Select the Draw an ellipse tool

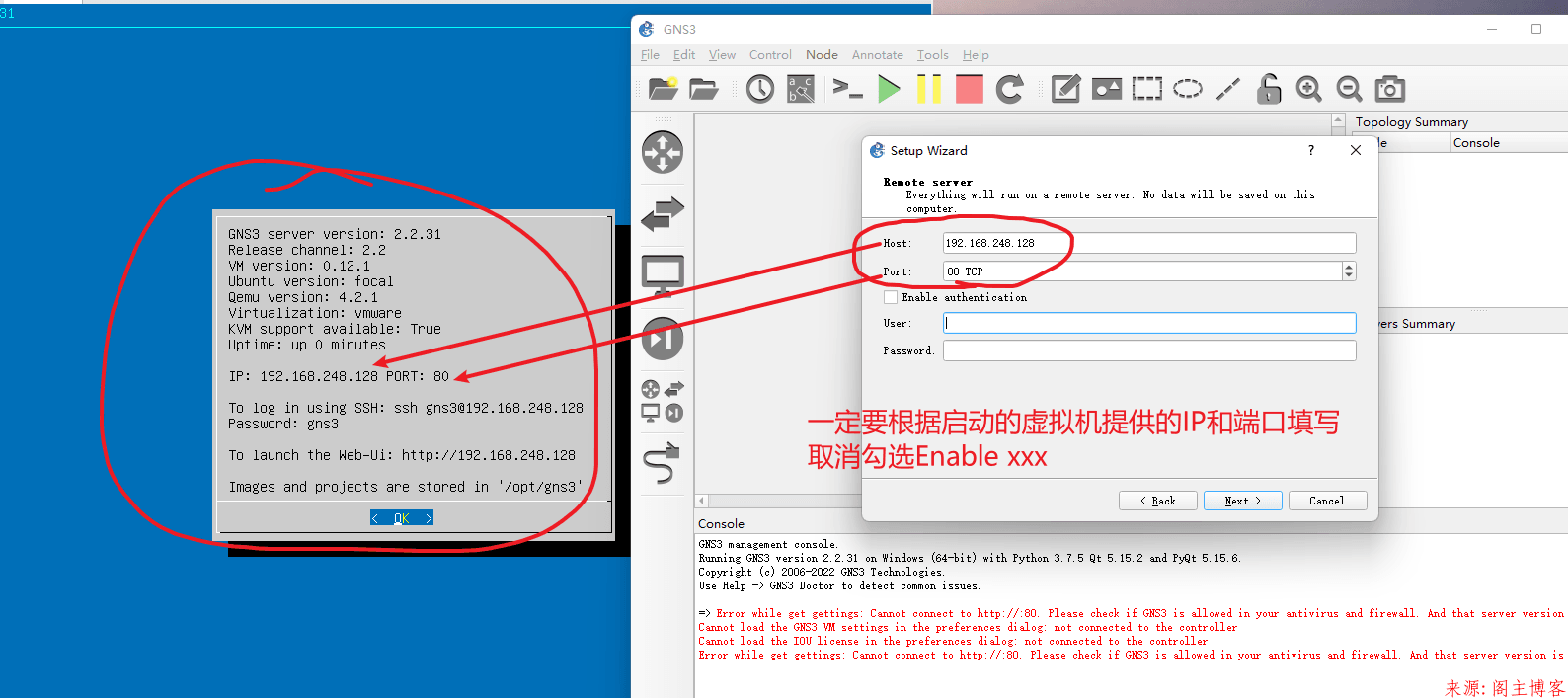pos(1187,89)
